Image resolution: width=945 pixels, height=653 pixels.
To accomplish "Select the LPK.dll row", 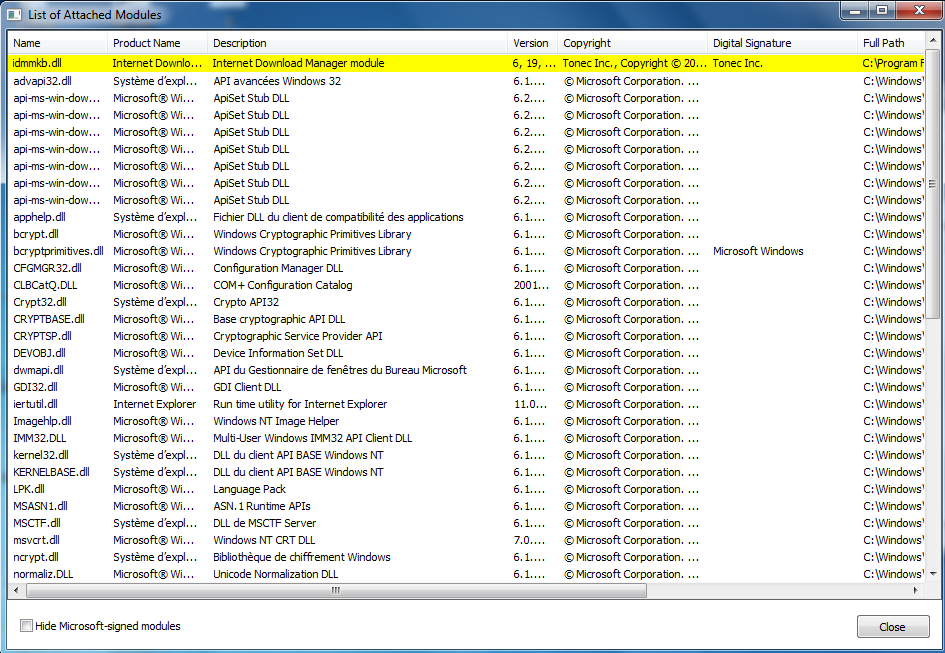I will [x=466, y=489].
